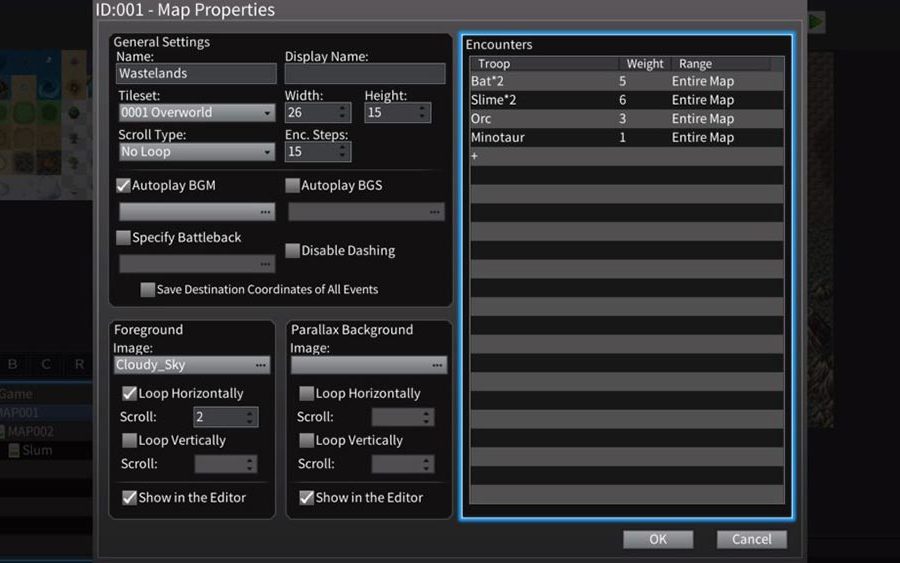This screenshot has height=563, width=900.
Task: Uncheck the Autoplay BGM checkbox
Action: (x=124, y=186)
